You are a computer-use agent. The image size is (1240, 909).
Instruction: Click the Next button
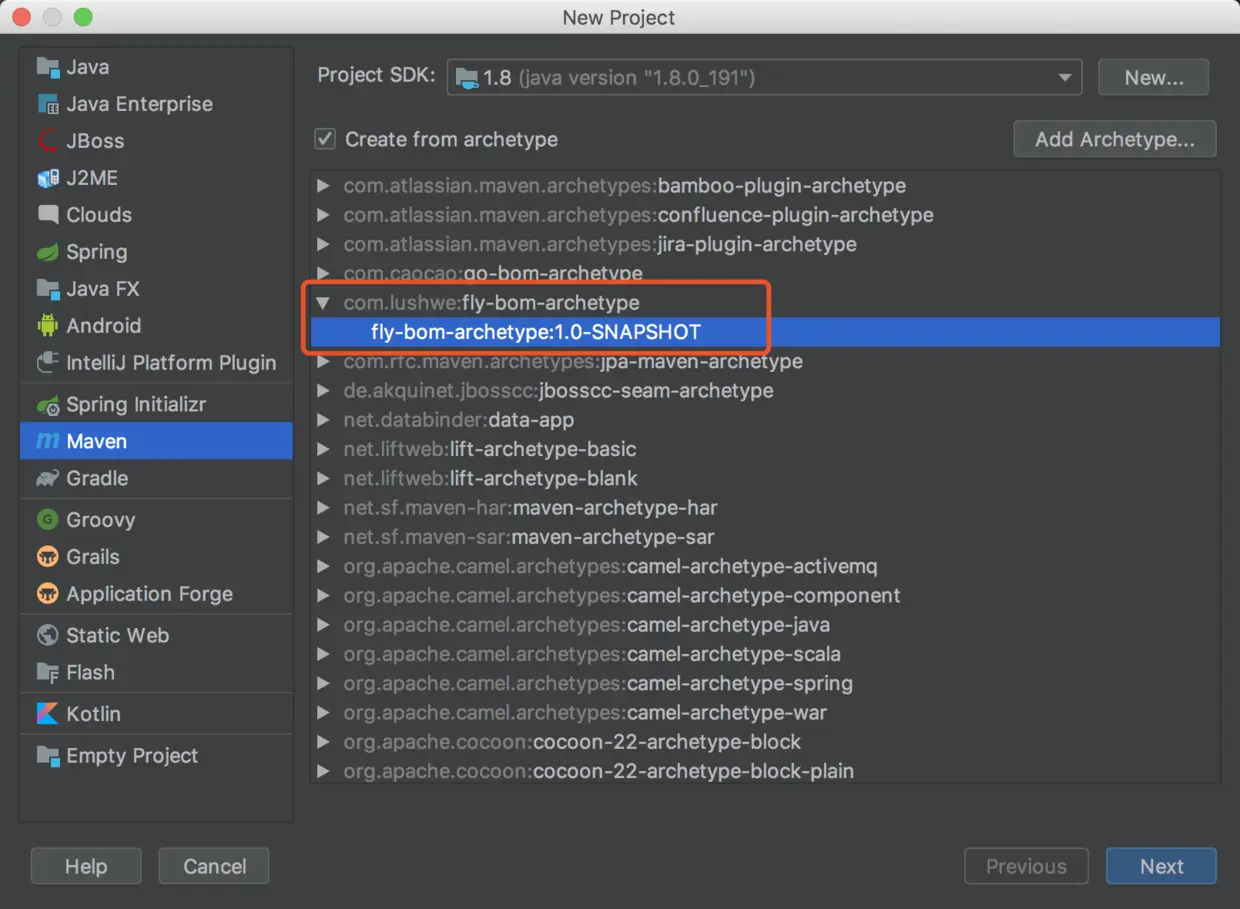point(1161,867)
